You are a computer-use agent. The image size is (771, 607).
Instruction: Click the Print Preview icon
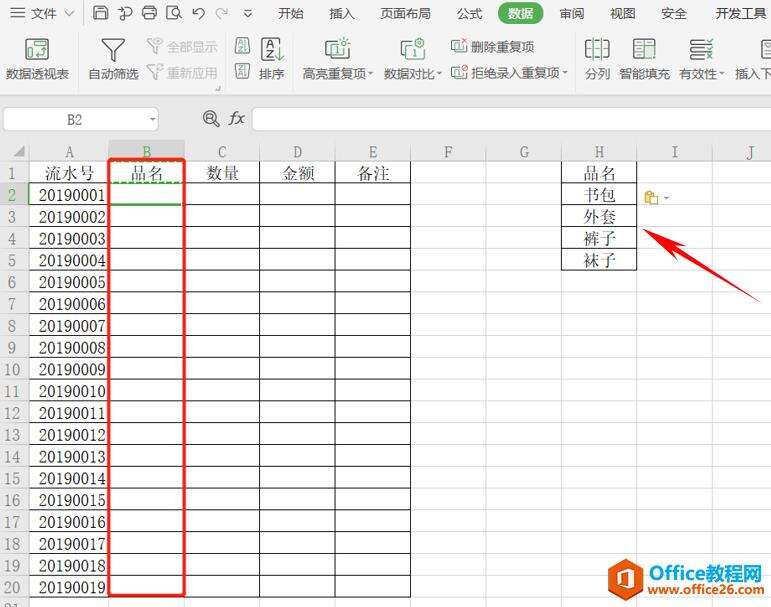[174, 13]
